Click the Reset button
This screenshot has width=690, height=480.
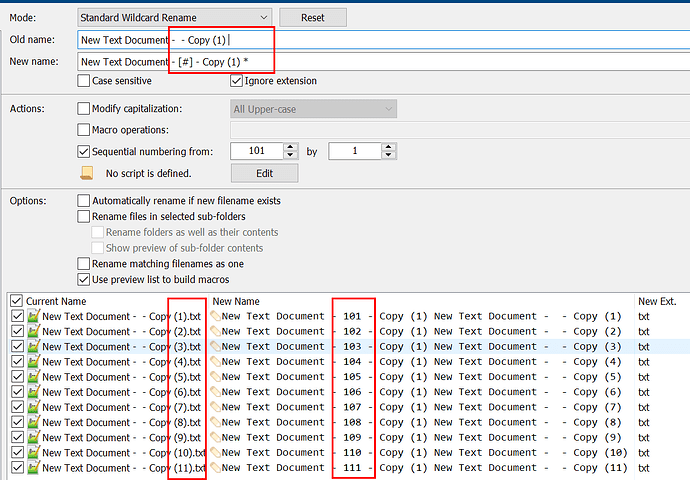pos(313,18)
